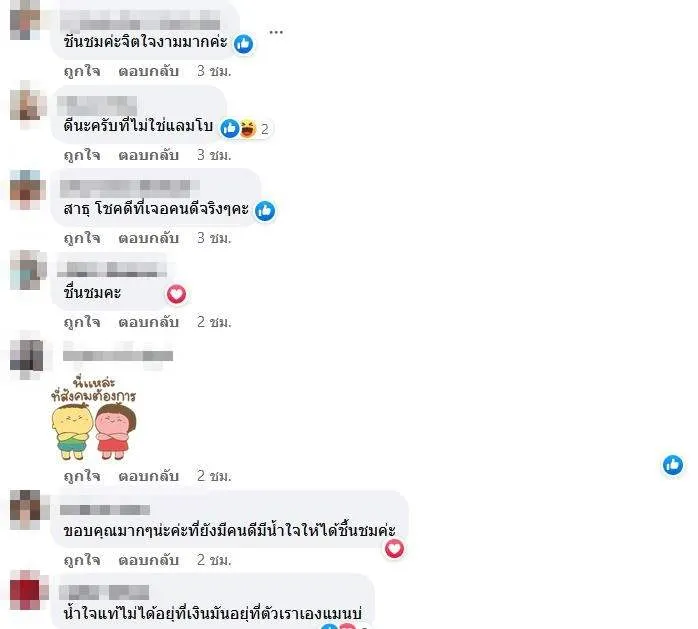Click ตอบกลับ under ขอบคุณมากๆน่ะค่ะ comment

click(149, 560)
